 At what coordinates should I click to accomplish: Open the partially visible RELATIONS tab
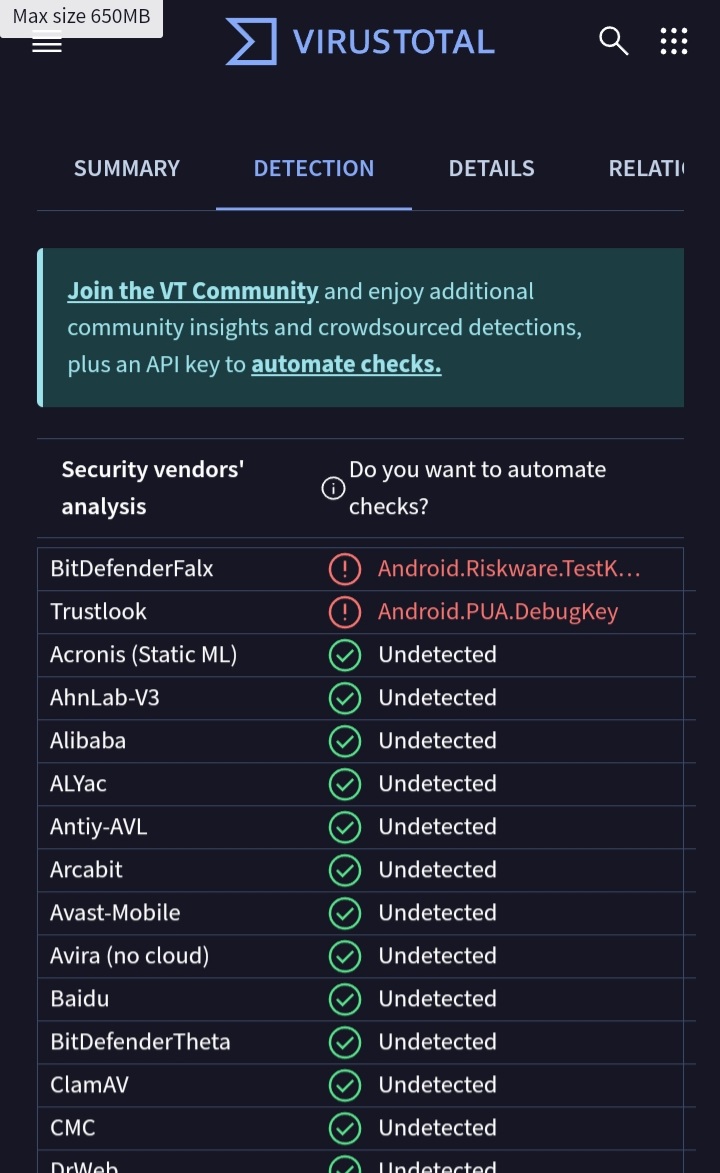[646, 168]
